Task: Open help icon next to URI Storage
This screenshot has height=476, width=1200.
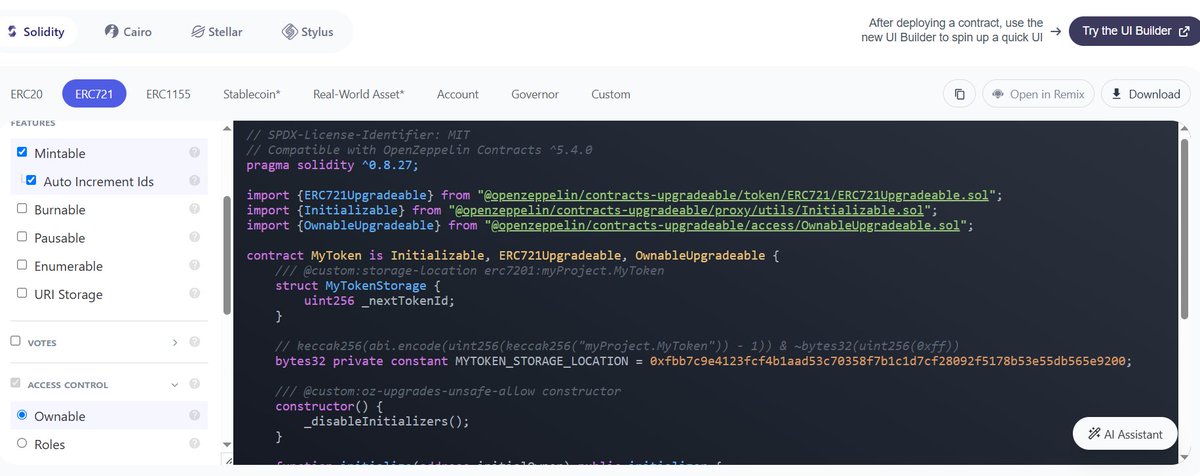Action: [x=195, y=294]
